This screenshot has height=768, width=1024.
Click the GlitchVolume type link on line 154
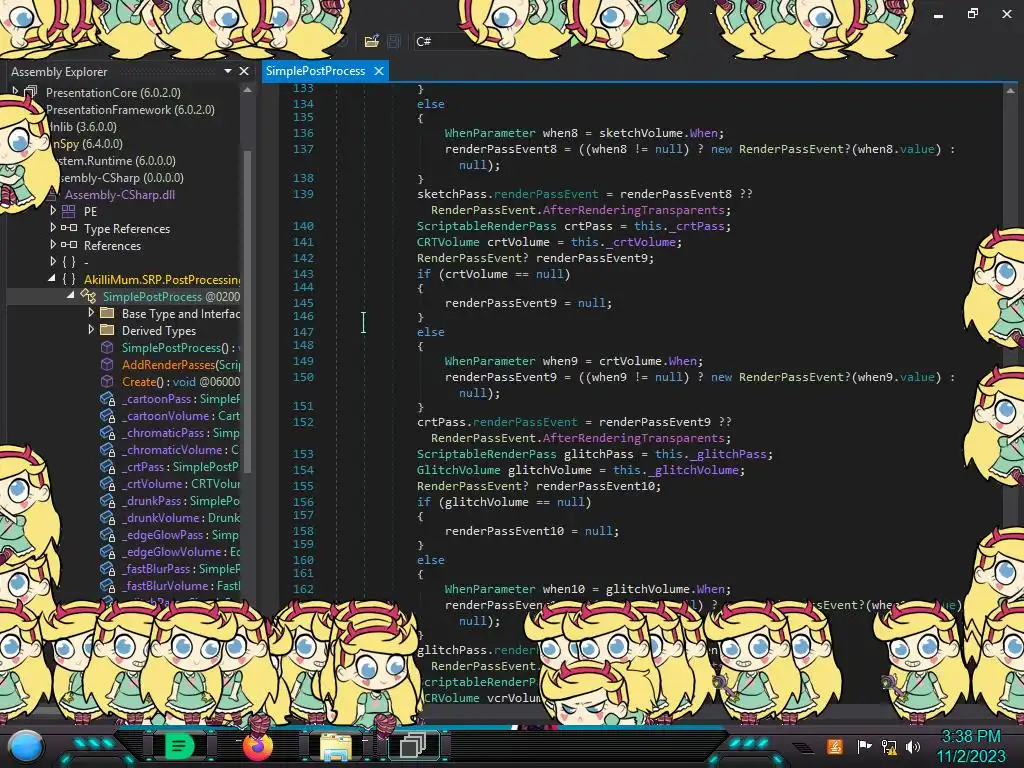458,470
